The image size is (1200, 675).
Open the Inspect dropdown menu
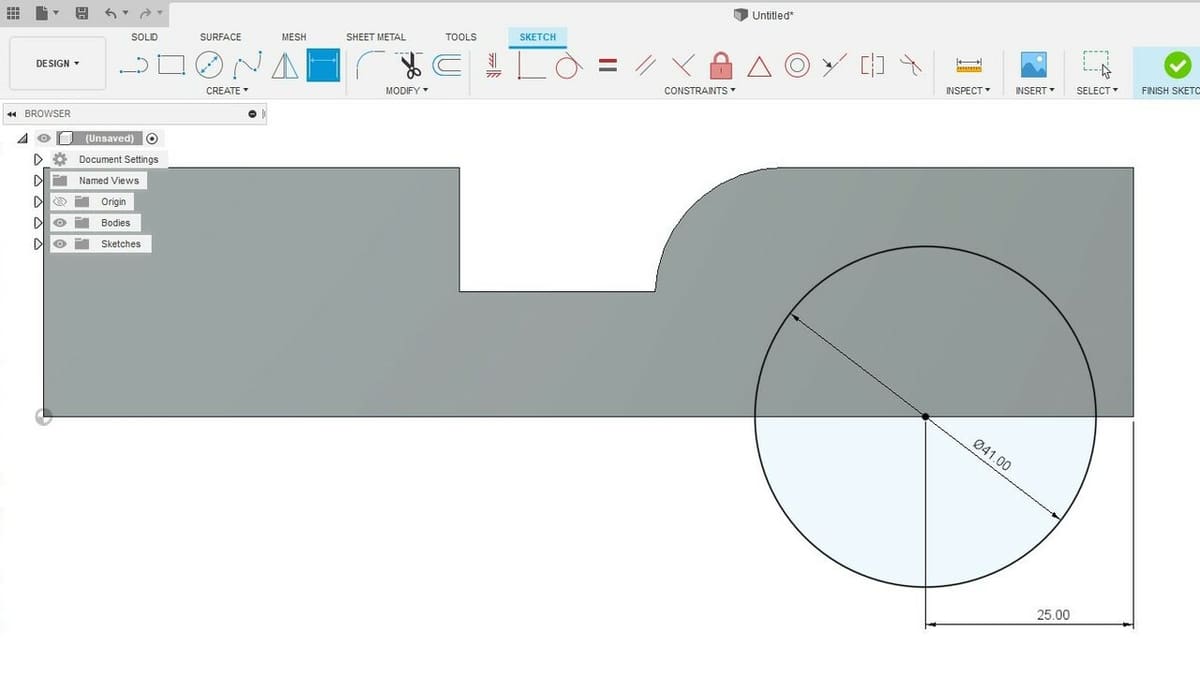(x=968, y=91)
